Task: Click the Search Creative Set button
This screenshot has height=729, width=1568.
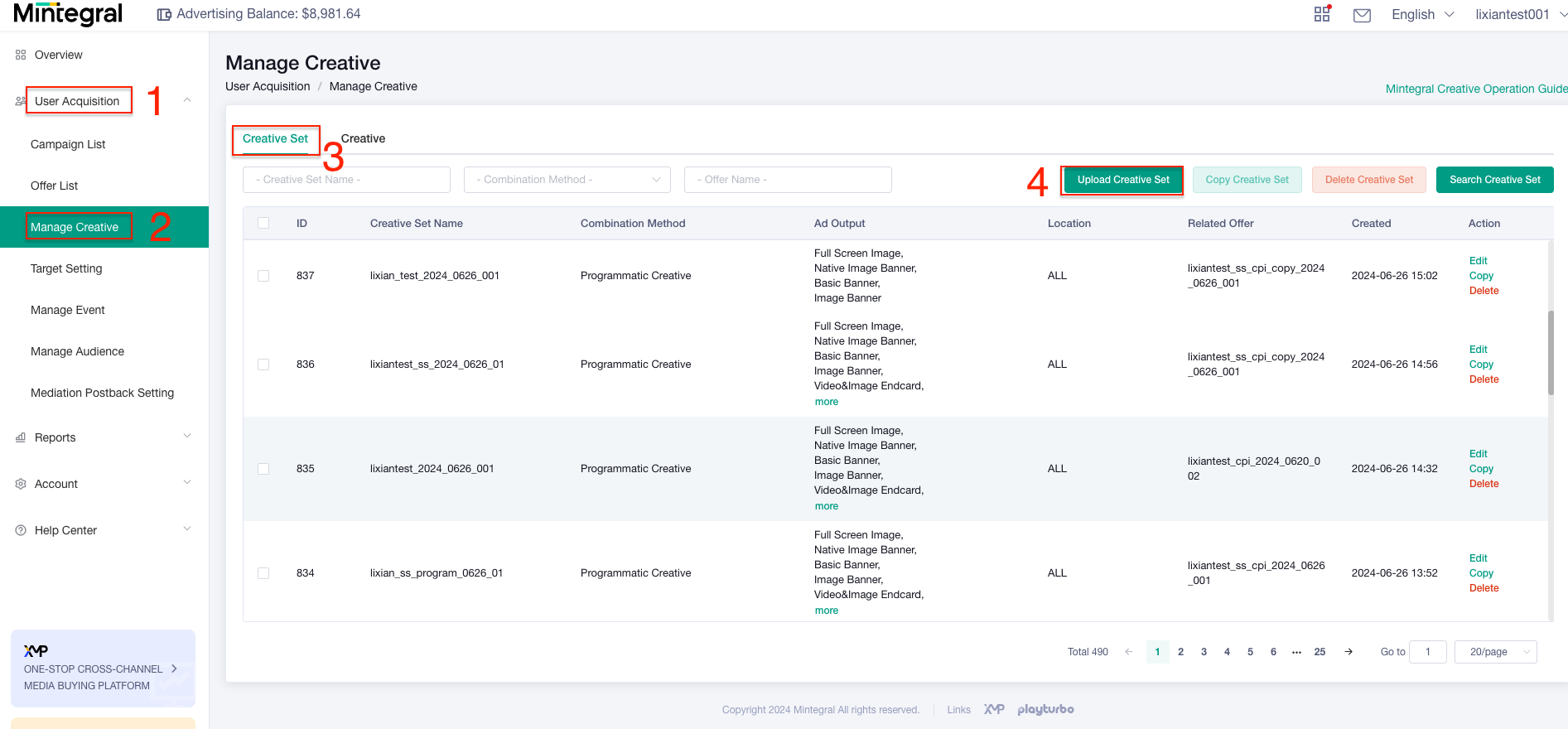Action: coord(1495,180)
